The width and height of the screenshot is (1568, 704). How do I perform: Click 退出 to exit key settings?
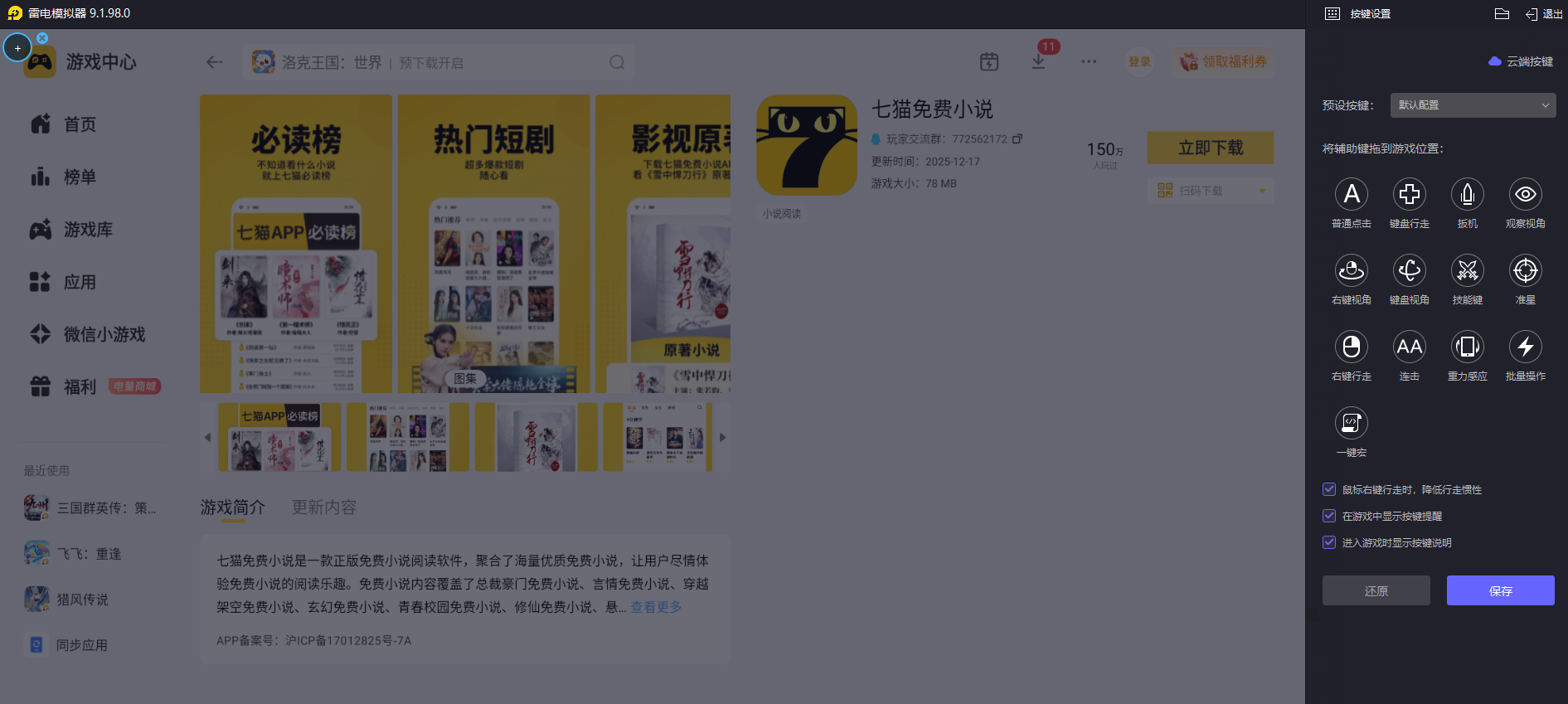click(1544, 14)
